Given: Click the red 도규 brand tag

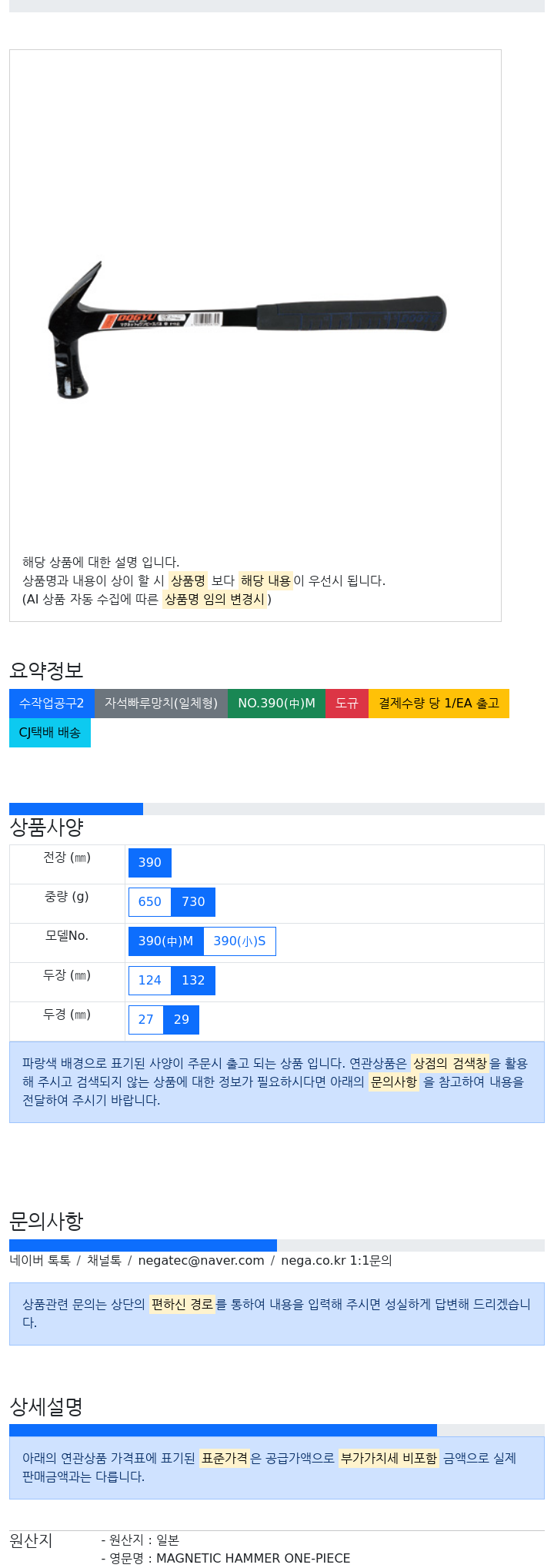Looking at the screenshot, I should [x=347, y=704].
